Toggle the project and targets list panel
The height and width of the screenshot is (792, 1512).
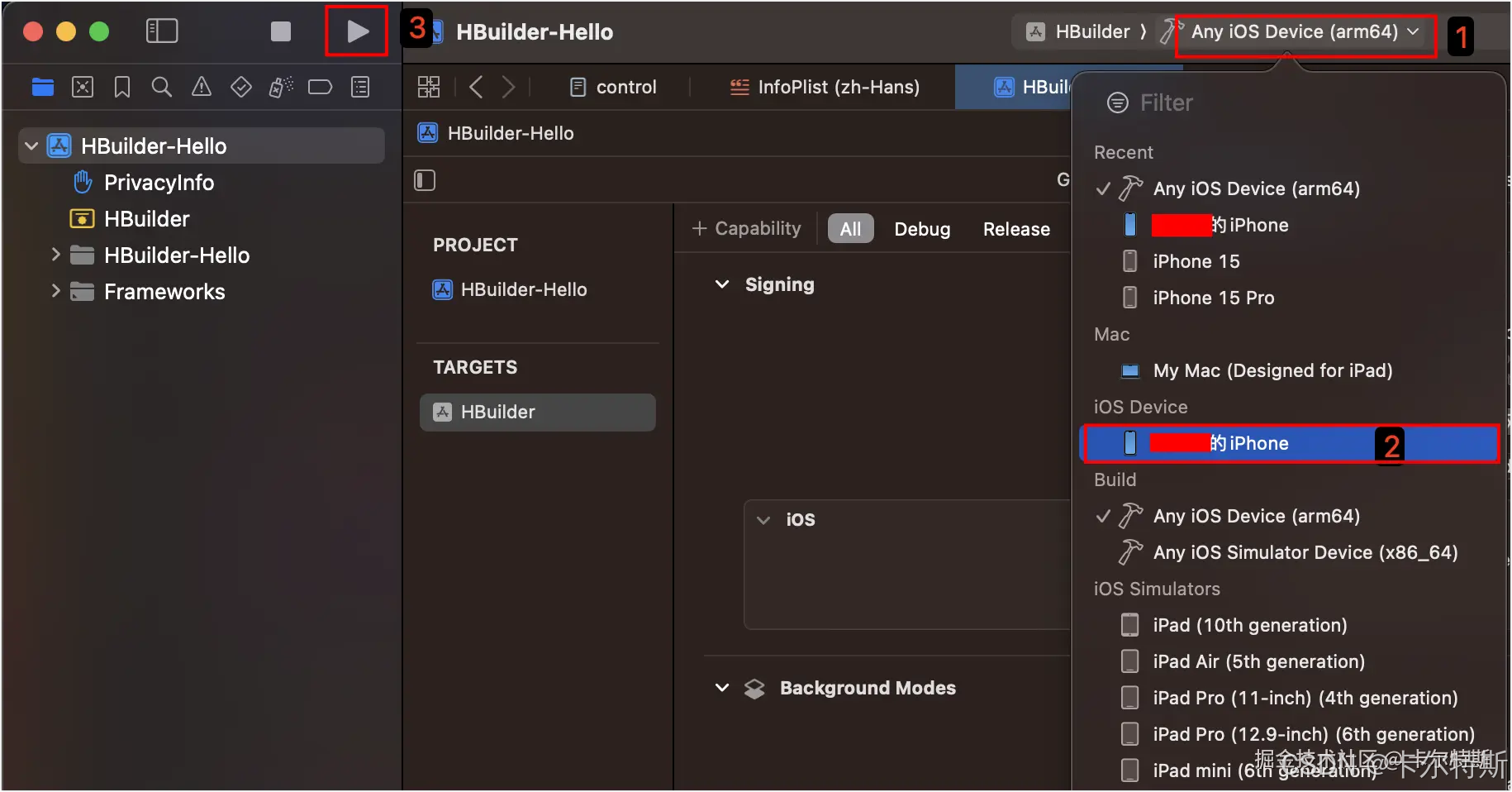(425, 180)
